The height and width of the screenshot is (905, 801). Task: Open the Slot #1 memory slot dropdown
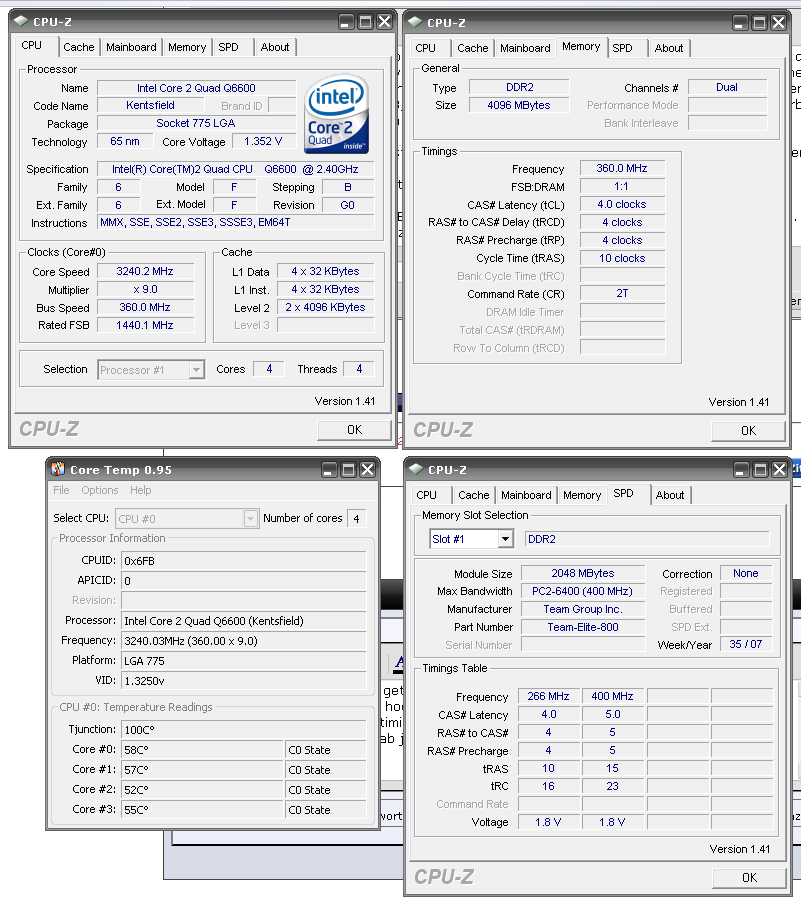tap(505, 539)
